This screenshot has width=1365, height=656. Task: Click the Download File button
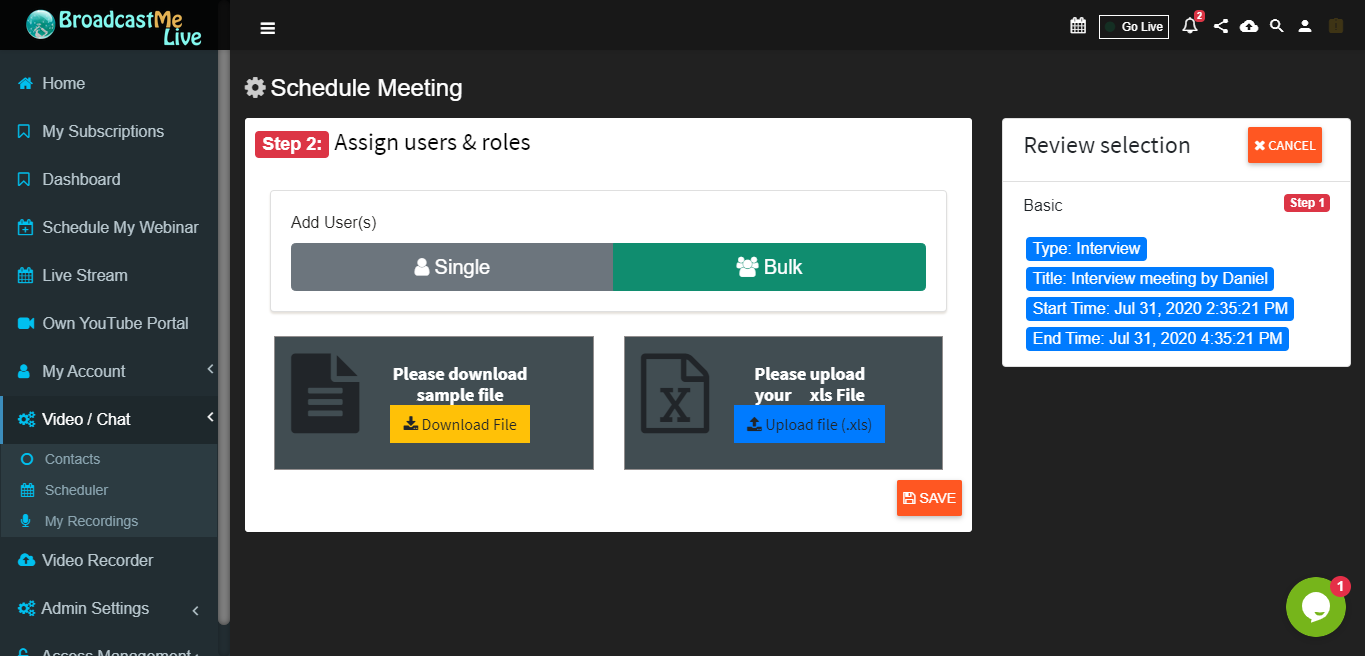click(460, 424)
